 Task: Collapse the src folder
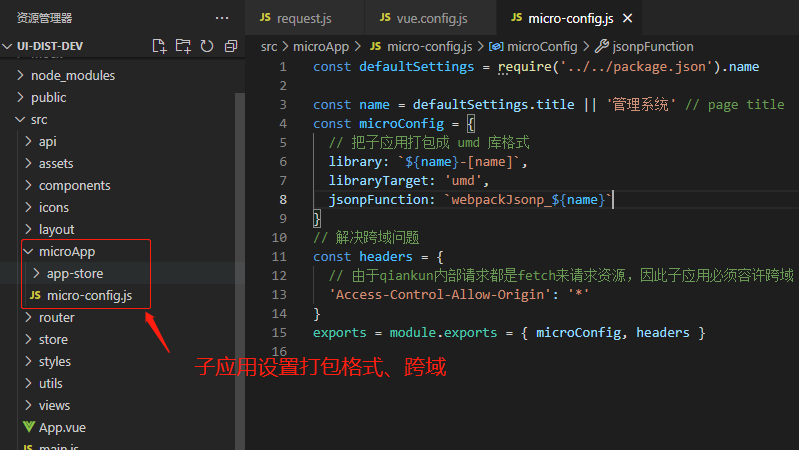(x=38, y=119)
